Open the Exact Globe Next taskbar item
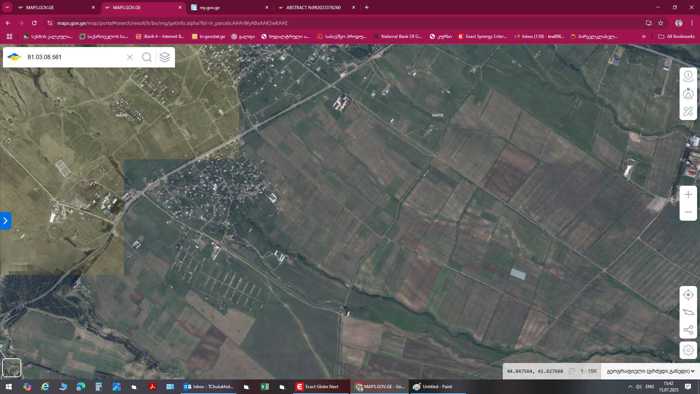Viewport: 700px width, 394px height. [322, 386]
